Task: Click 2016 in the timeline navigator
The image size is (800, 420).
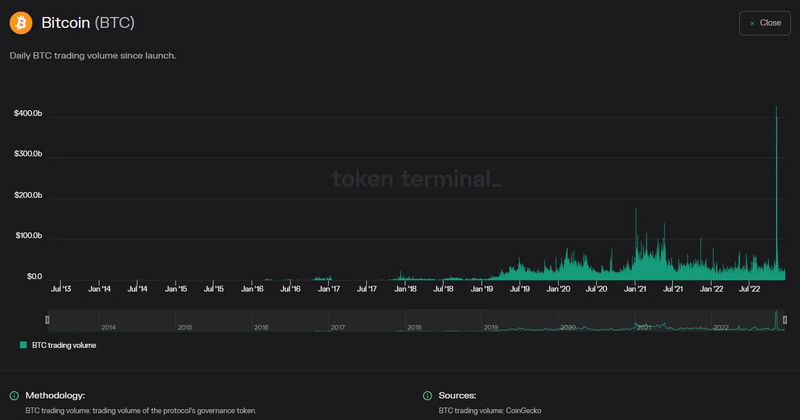Action: (261, 327)
